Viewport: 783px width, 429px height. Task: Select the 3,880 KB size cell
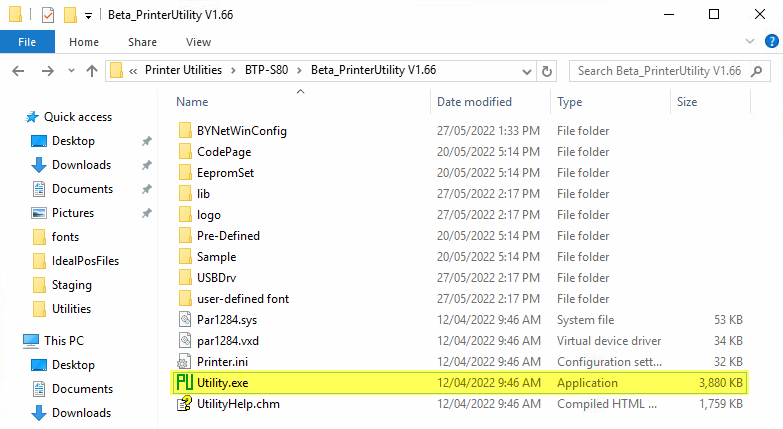pos(721,383)
